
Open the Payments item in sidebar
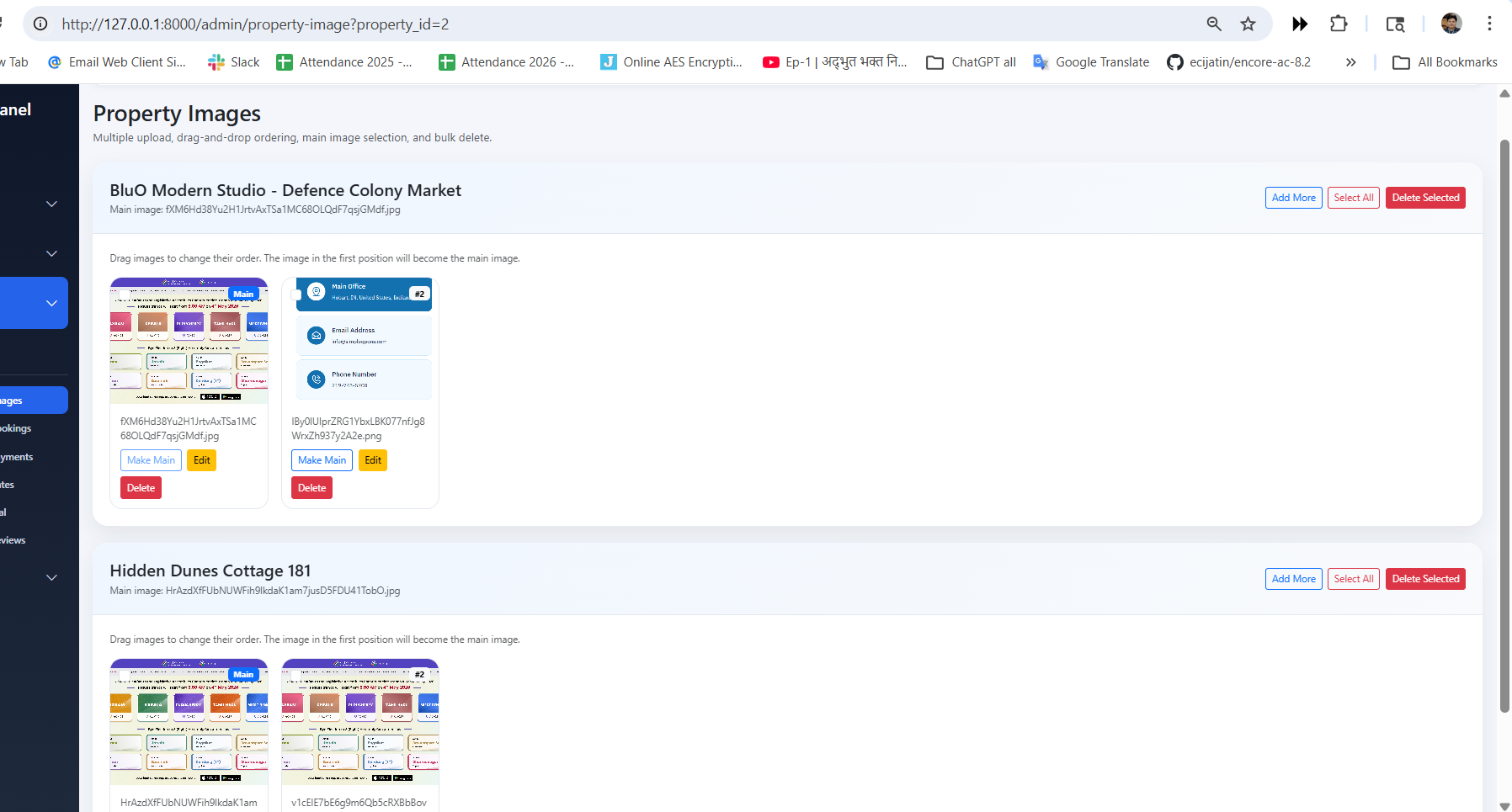click(17, 457)
